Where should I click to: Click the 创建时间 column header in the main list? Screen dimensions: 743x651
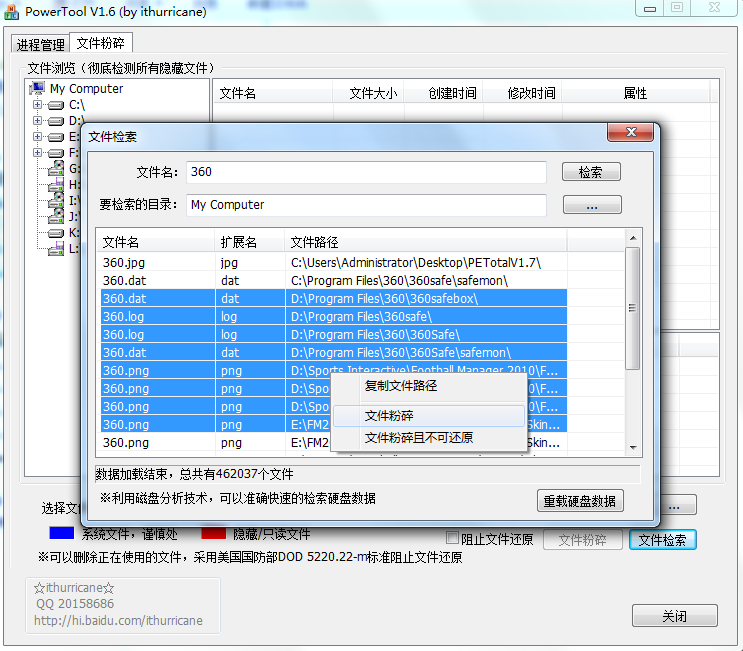tap(444, 93)
